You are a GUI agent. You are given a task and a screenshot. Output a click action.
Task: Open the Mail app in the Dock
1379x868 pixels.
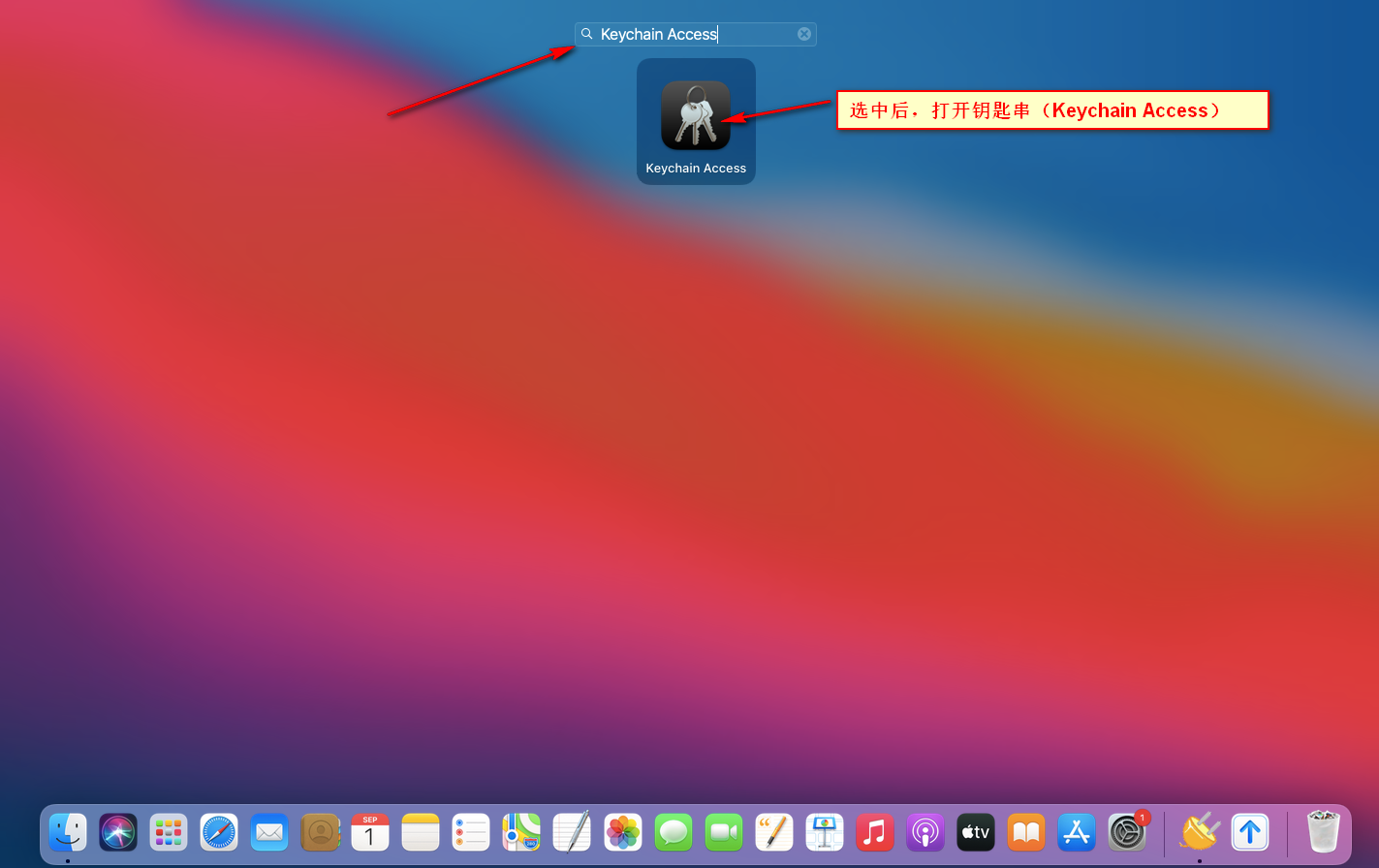[269, 832]
